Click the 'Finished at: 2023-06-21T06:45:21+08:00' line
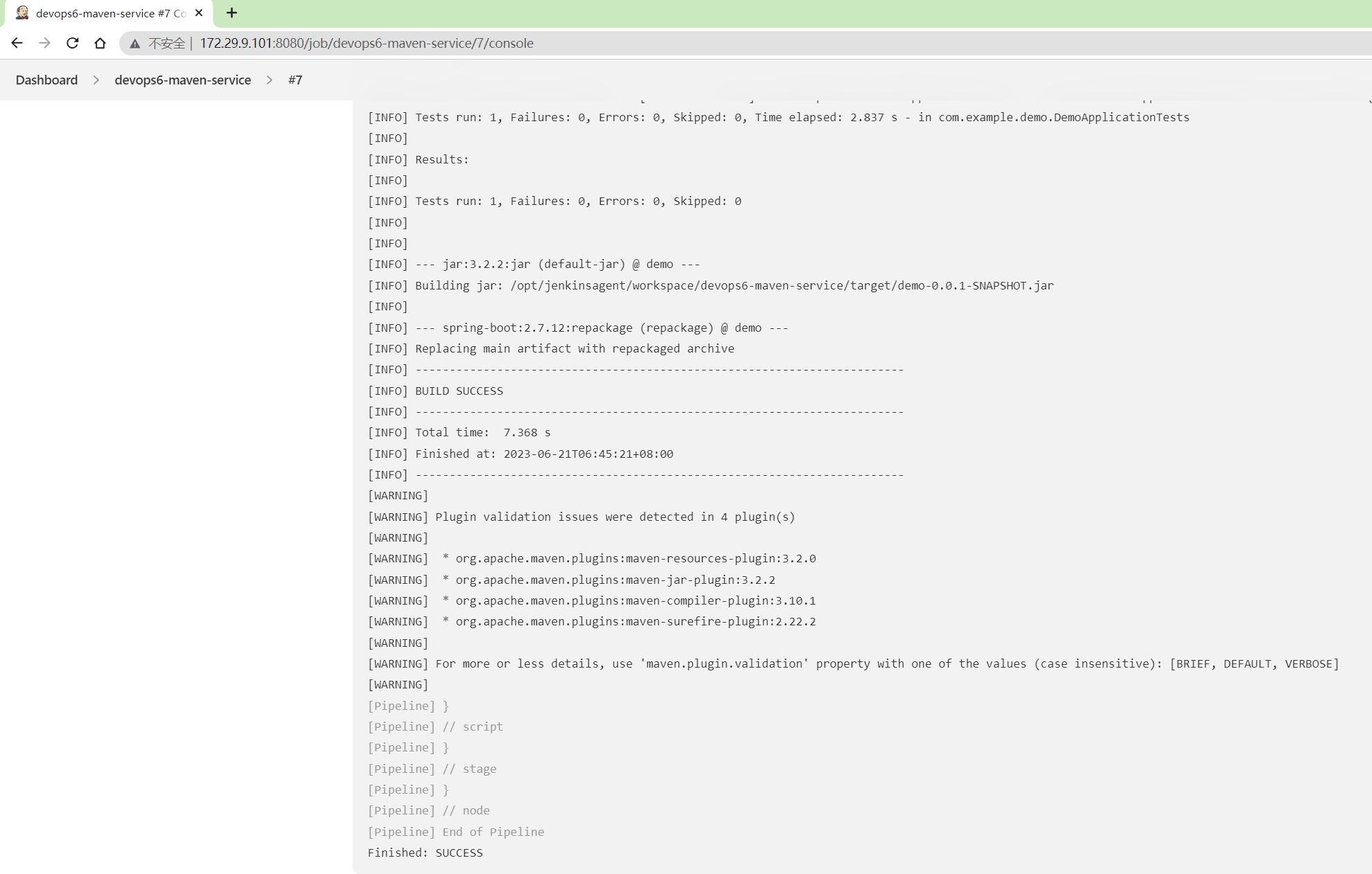 520,454
